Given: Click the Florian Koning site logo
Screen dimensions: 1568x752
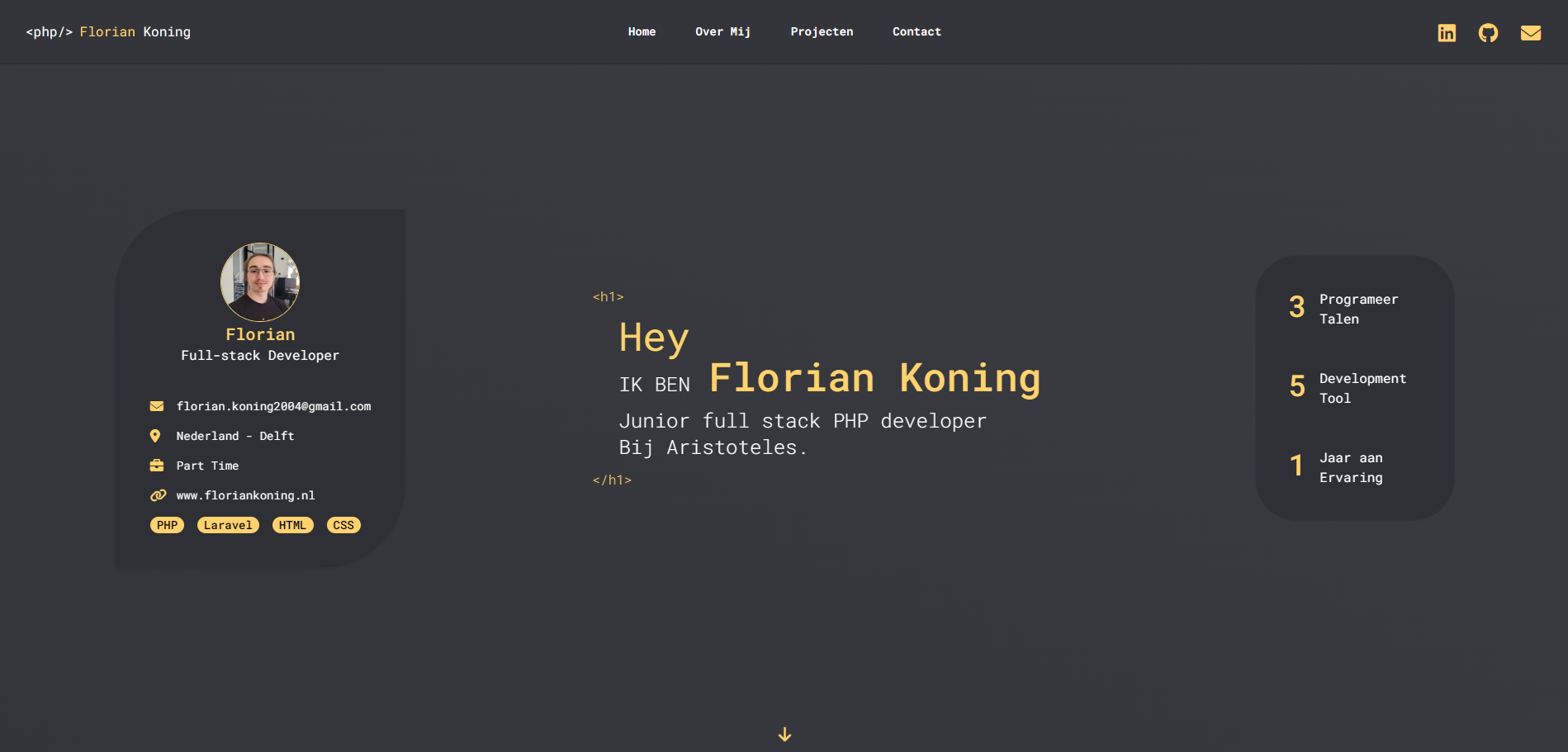Looking at the screenshot, I should 108,32.
